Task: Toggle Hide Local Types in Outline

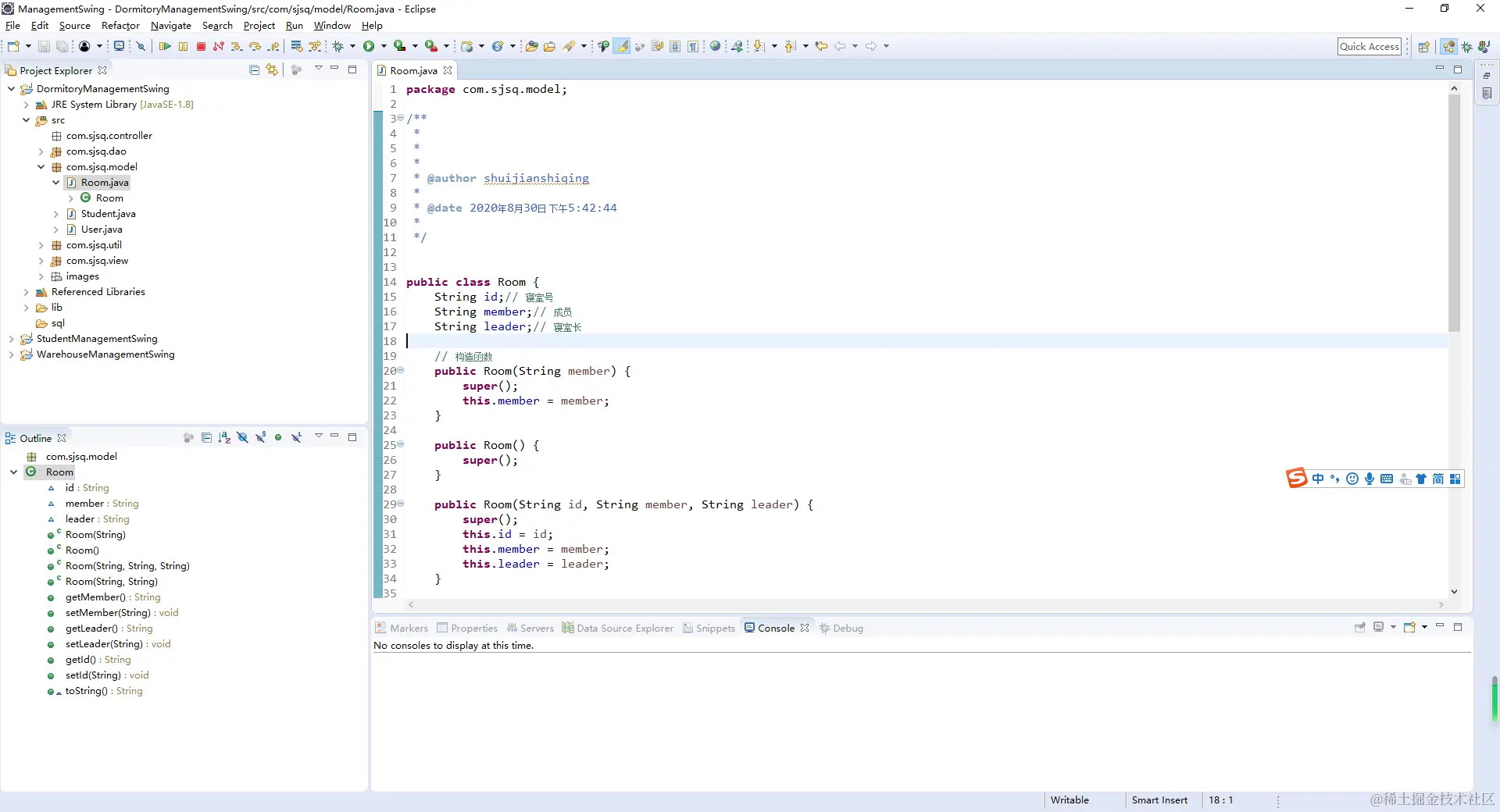Action: coord(296,437)
